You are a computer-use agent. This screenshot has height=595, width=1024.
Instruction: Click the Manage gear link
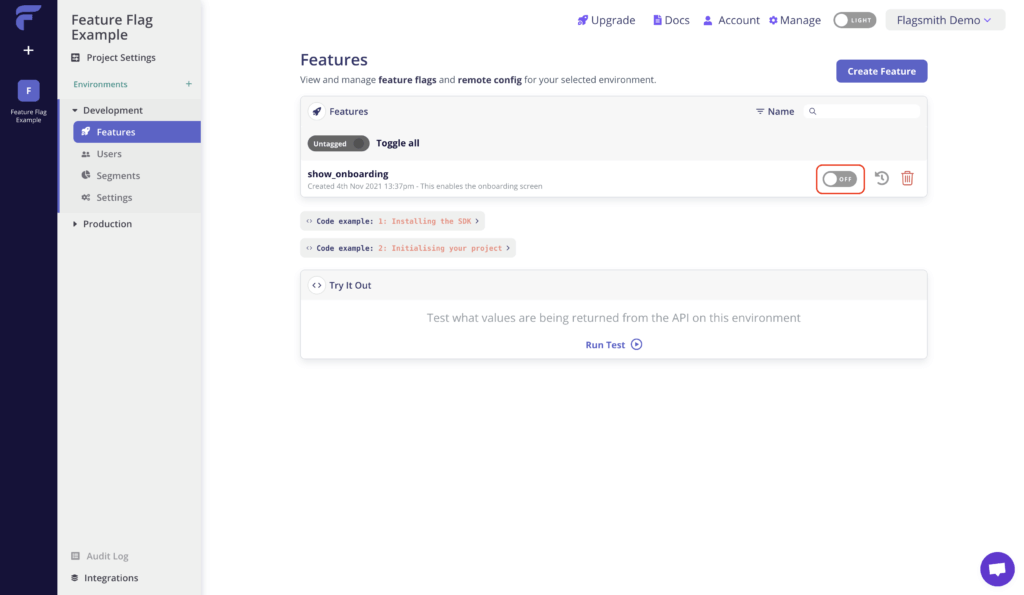[x=795, y=20]
